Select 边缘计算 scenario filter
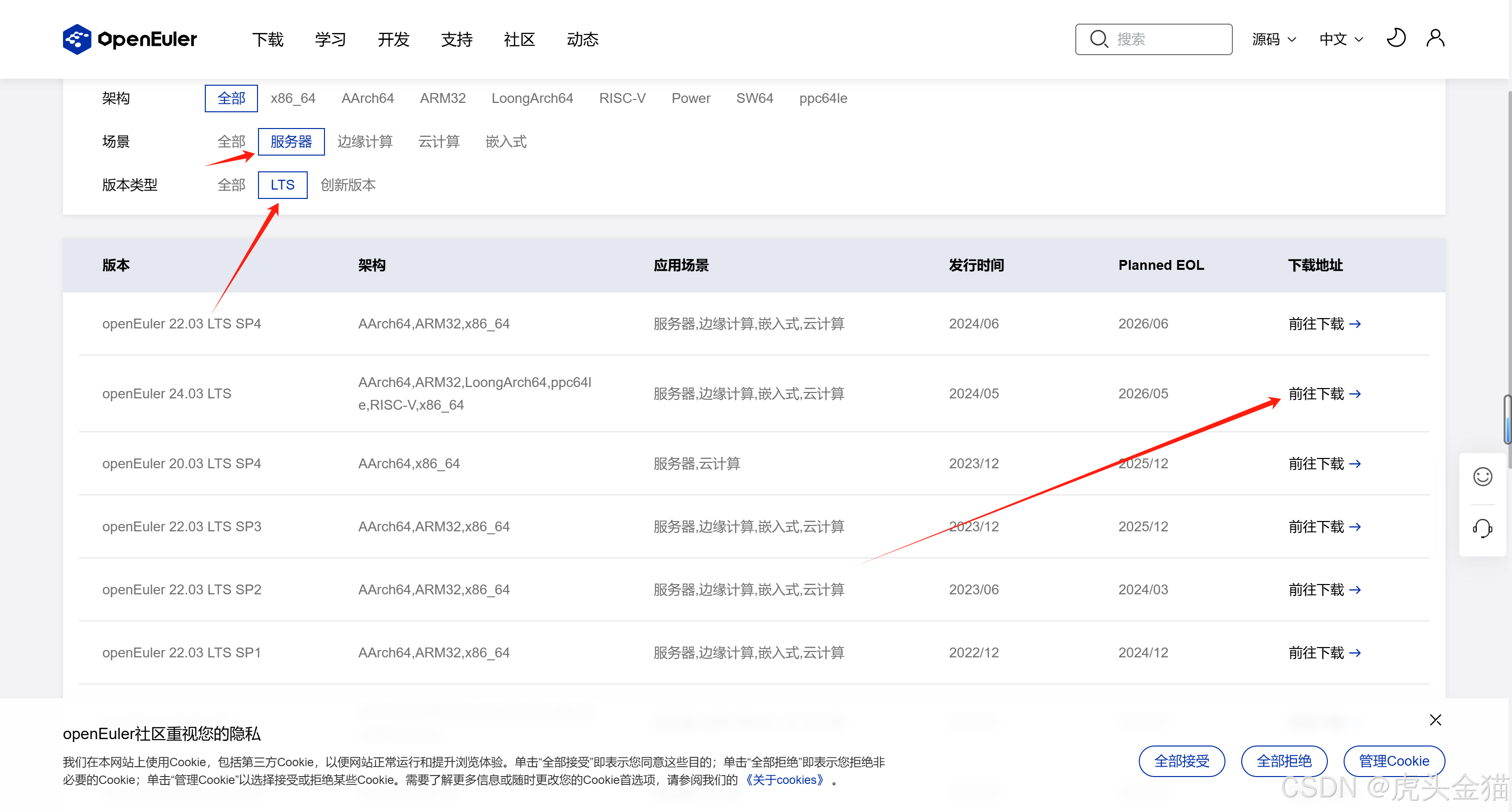The image size is (1512, 812). click(364, 141)
